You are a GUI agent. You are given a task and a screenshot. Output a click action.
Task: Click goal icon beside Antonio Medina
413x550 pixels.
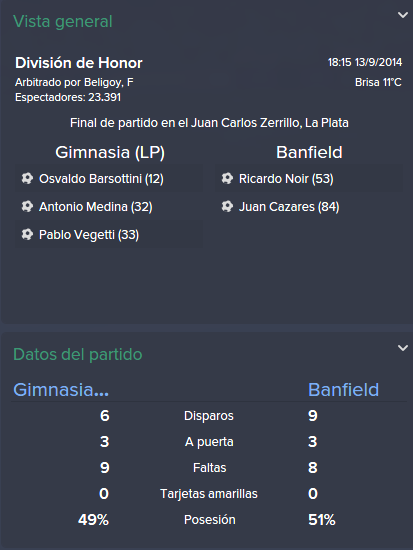point(27,207)
